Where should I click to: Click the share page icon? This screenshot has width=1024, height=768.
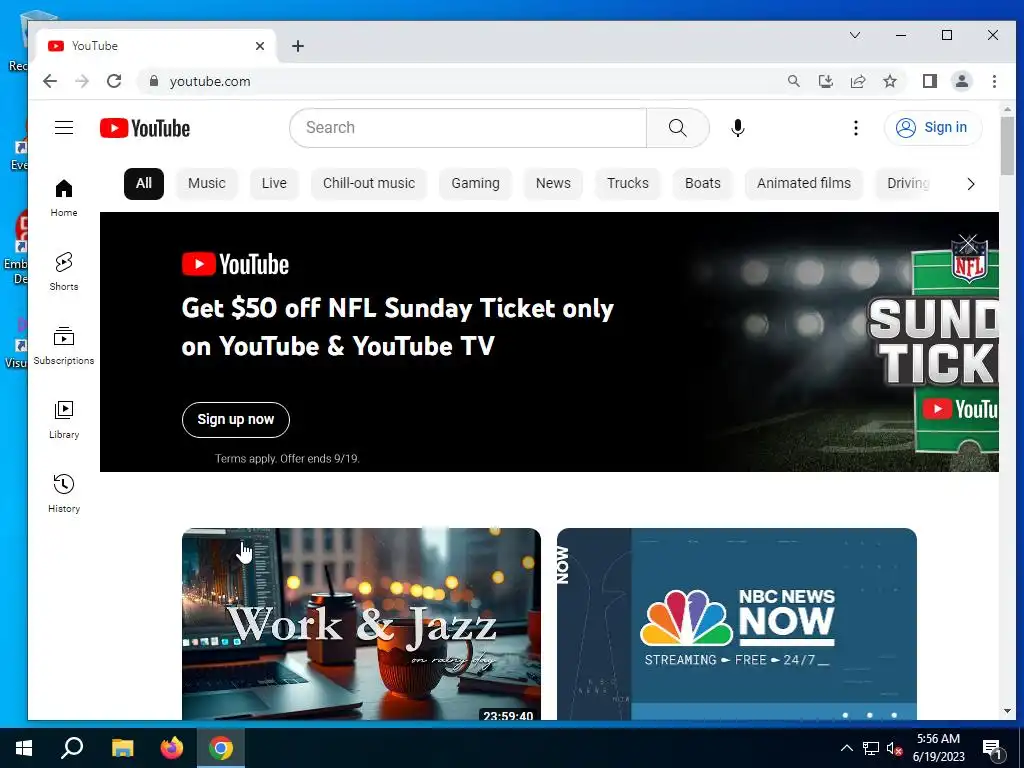[x=857, y=81]
